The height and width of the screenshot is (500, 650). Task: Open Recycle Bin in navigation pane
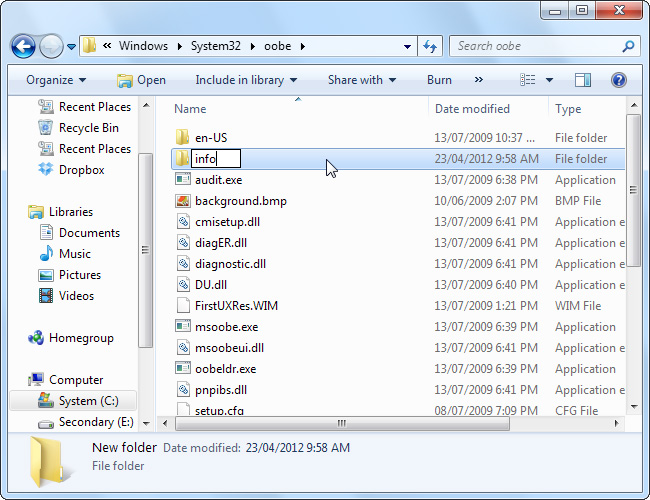pos(79,128)
